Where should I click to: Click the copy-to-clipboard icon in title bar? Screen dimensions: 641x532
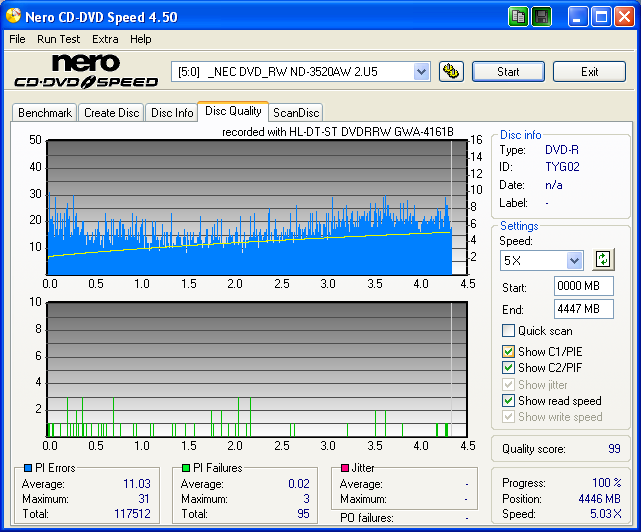click(x=518, y=17)
